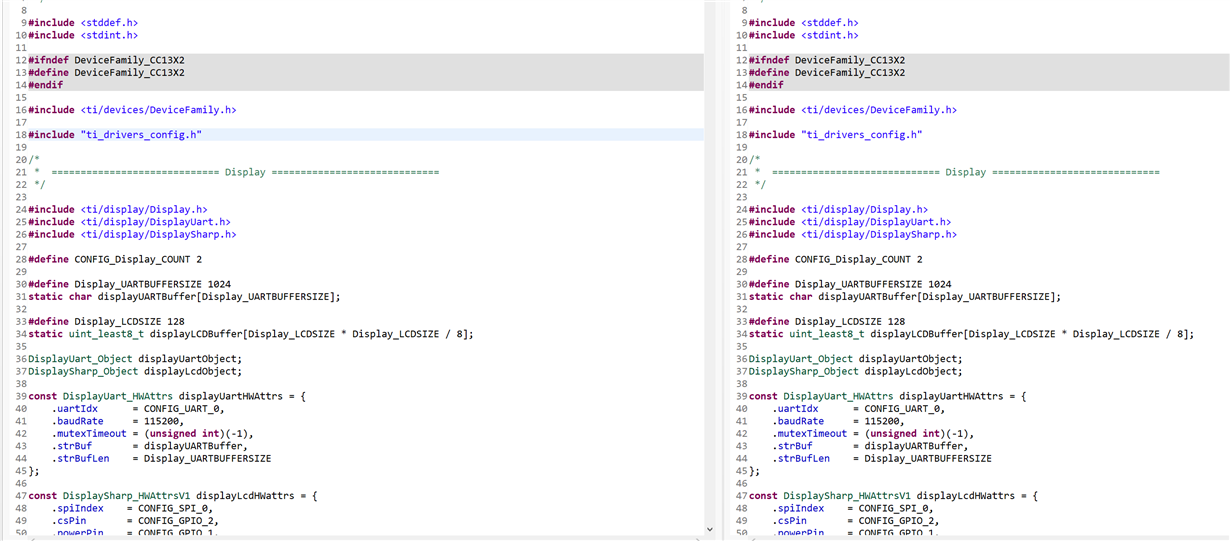The height and width of the screenshot is (541, 1230).
Task: Click 'DisplaySharp_Object displayLcdObject;' in left pane
Action: coord(135,372)
